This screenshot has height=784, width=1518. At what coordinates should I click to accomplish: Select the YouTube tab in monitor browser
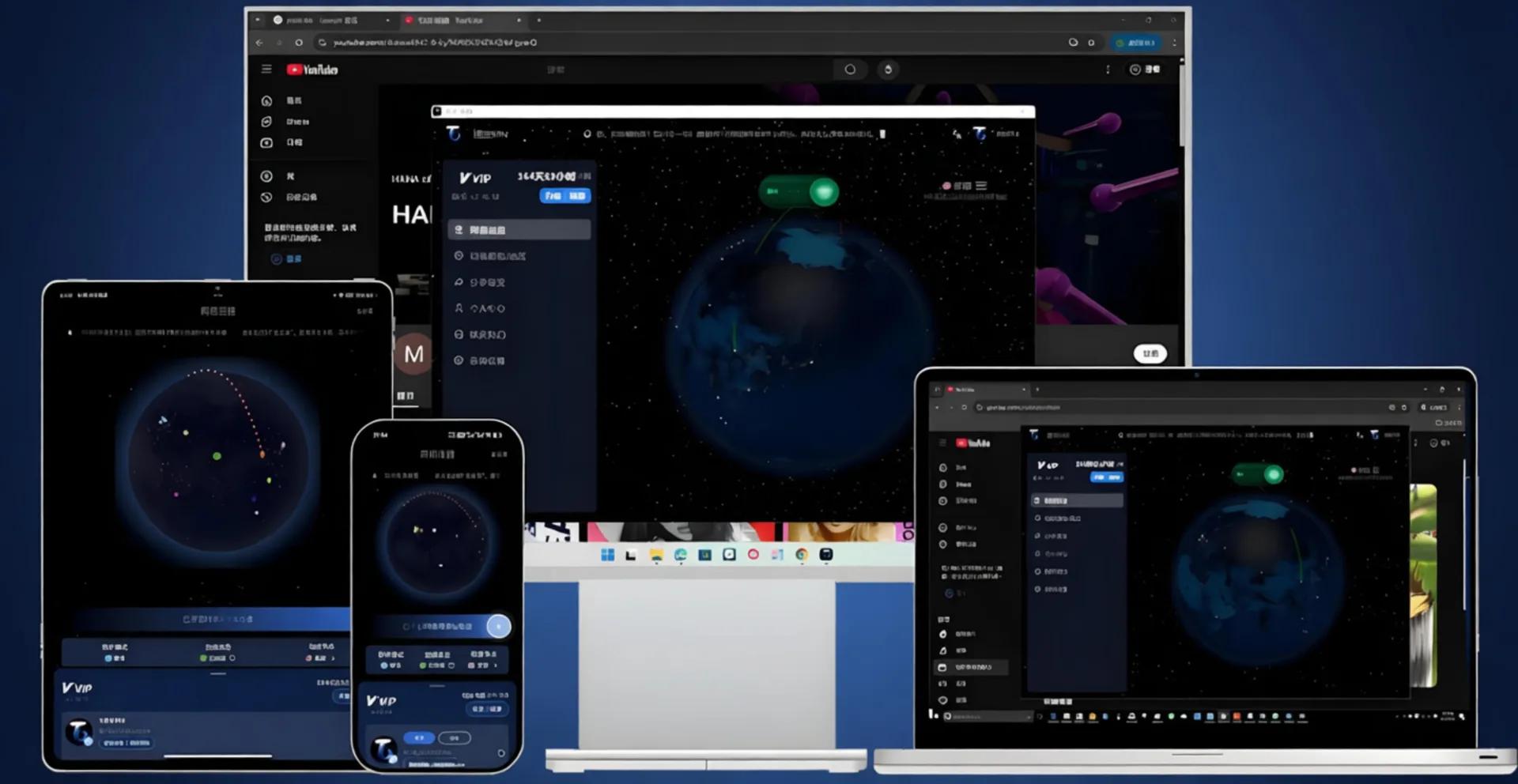point(463,20)
